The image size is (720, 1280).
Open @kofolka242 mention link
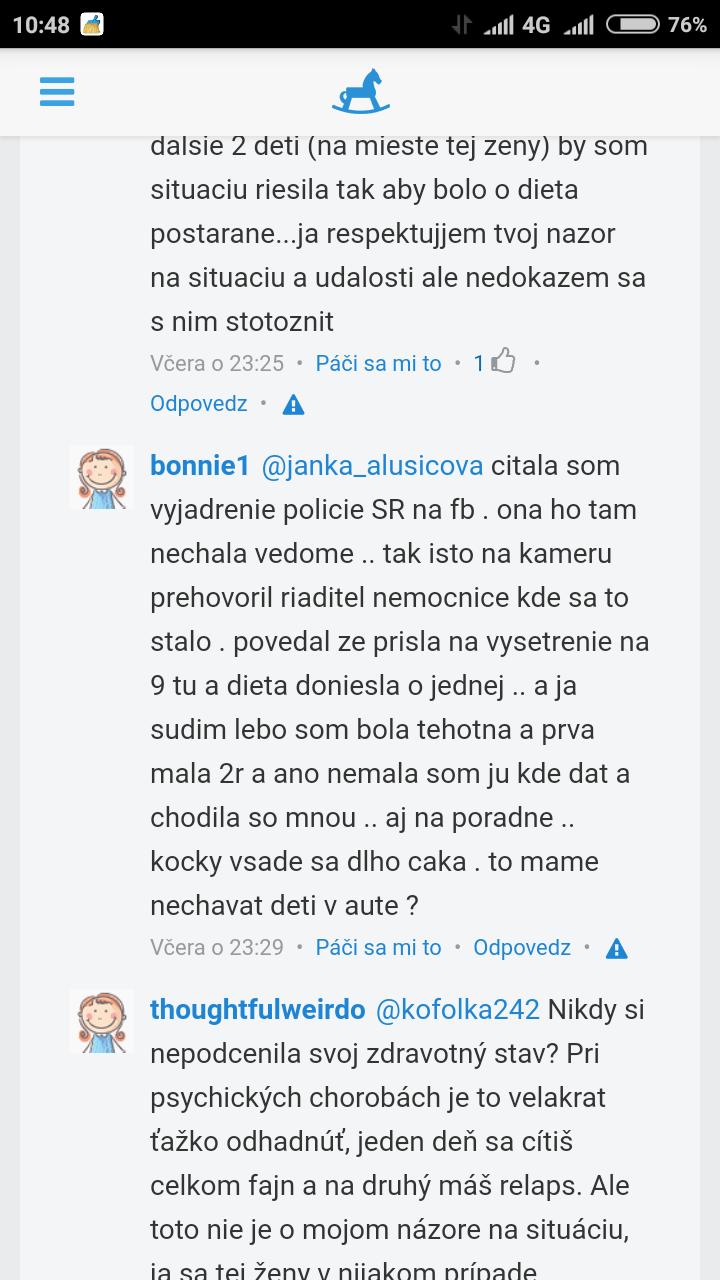coord(457,1010)
